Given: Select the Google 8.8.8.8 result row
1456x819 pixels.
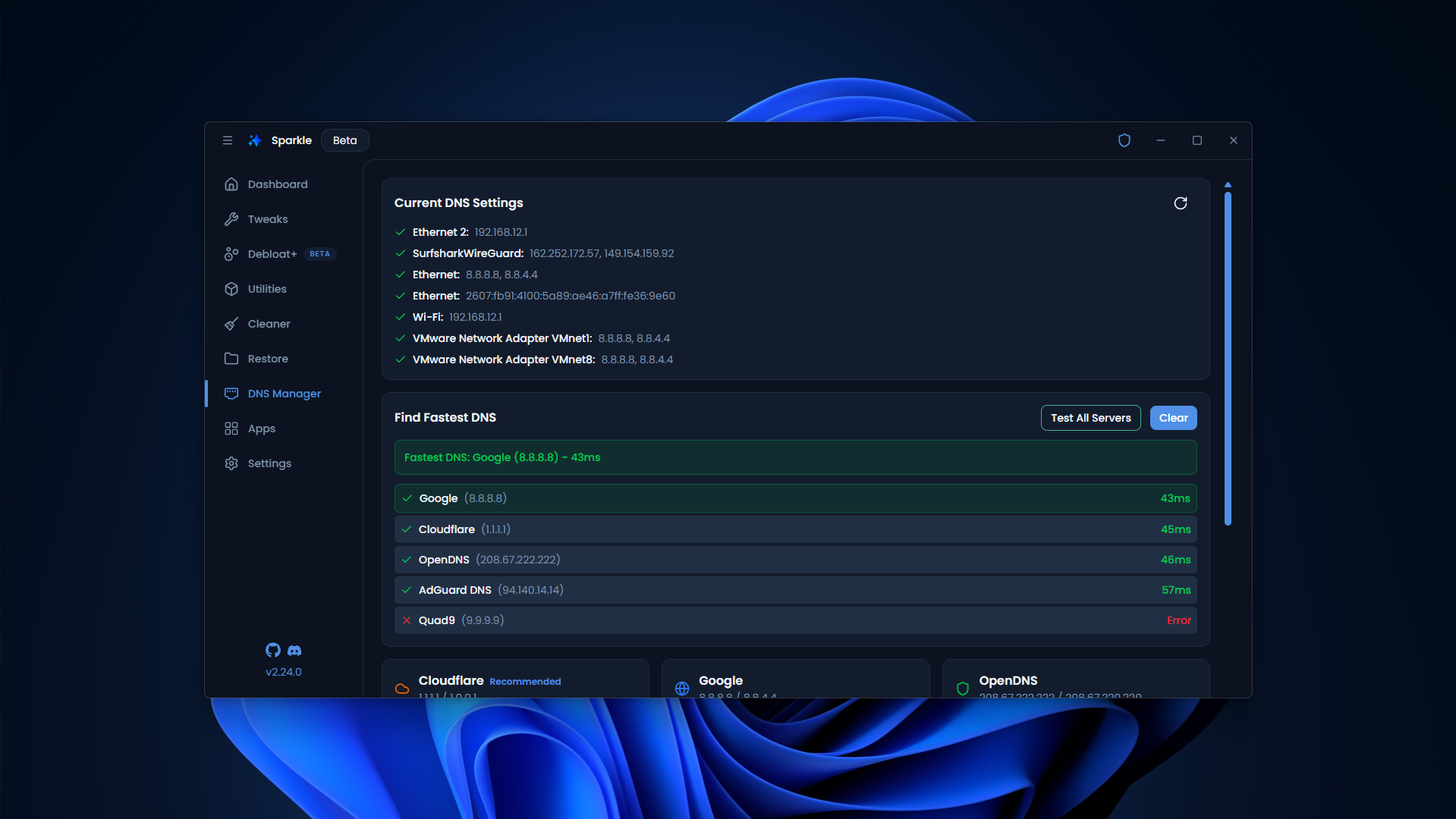Looking at the screenshot, I should tap(796, 498).
